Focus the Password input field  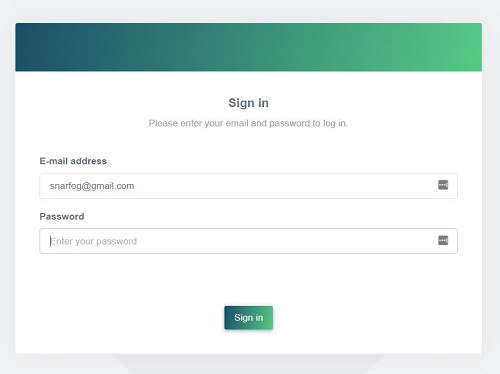(248, 241)
